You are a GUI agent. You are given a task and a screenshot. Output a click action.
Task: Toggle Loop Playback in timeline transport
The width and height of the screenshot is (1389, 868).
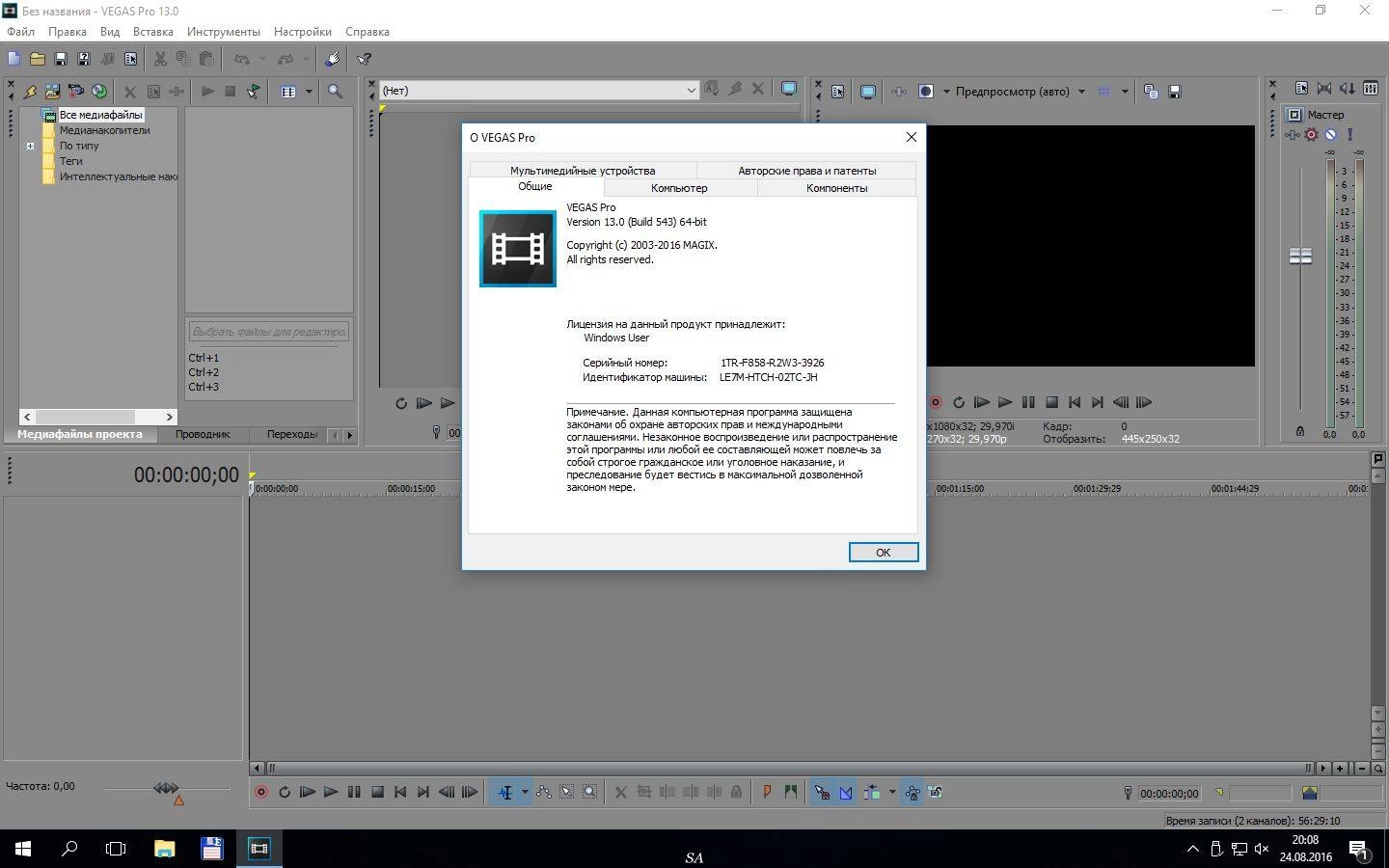[x=285, y=792]
